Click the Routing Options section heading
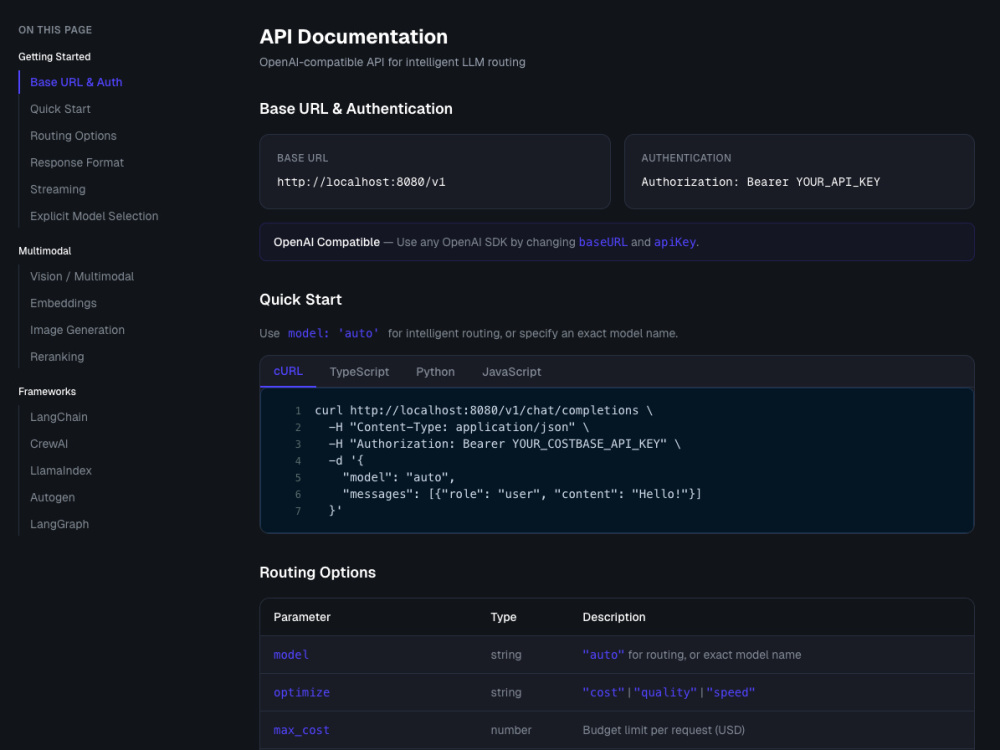 tap(318, 573)
